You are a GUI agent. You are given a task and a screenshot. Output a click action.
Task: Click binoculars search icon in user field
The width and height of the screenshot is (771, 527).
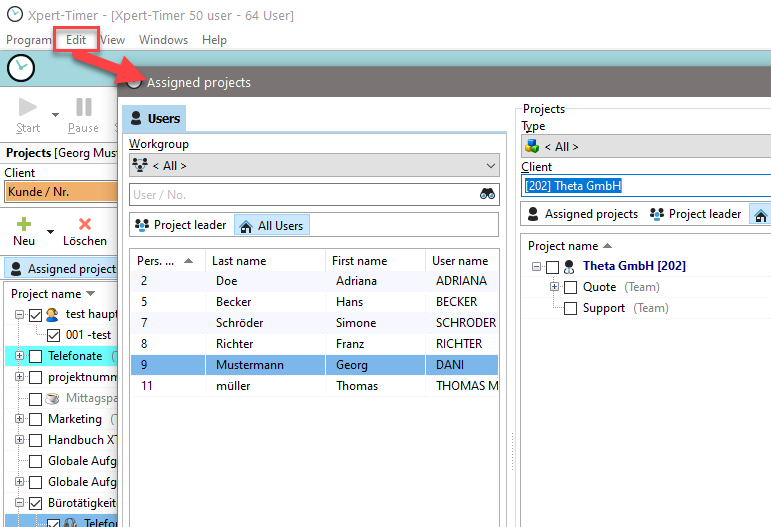click(487, 195)
